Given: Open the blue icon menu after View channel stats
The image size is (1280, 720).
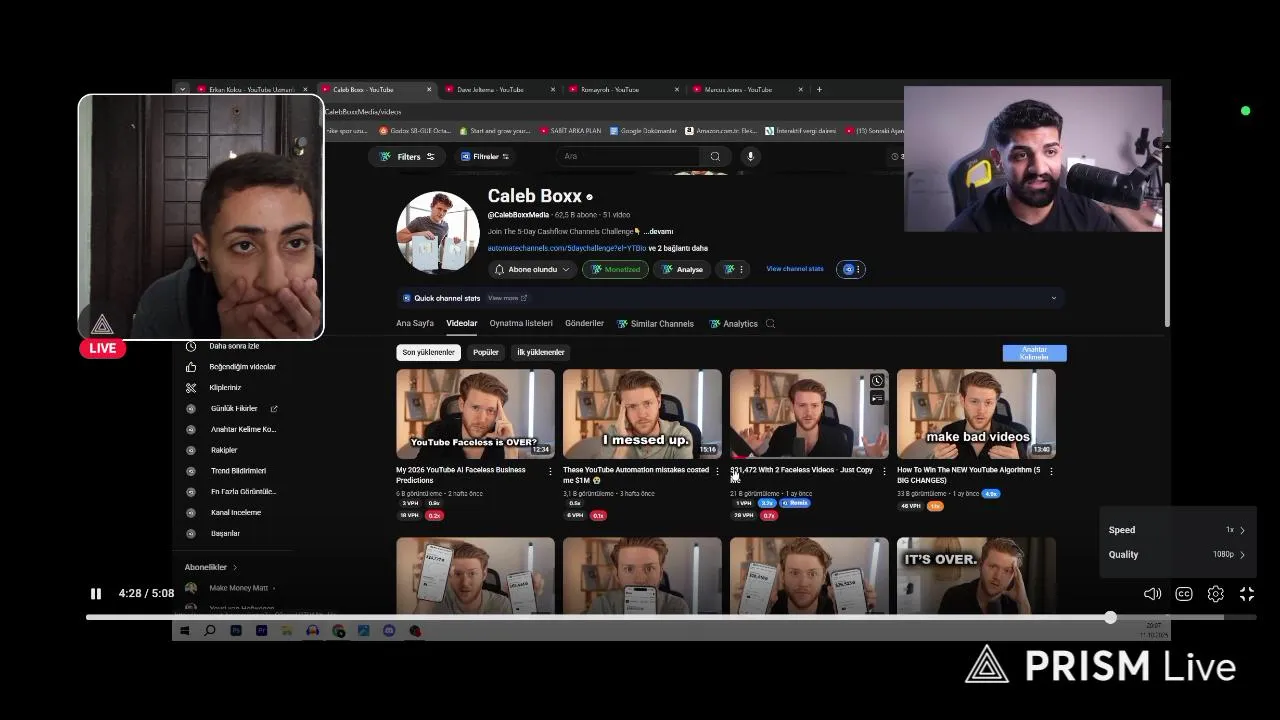Looking at the screenshot, I should click(851, 269).
